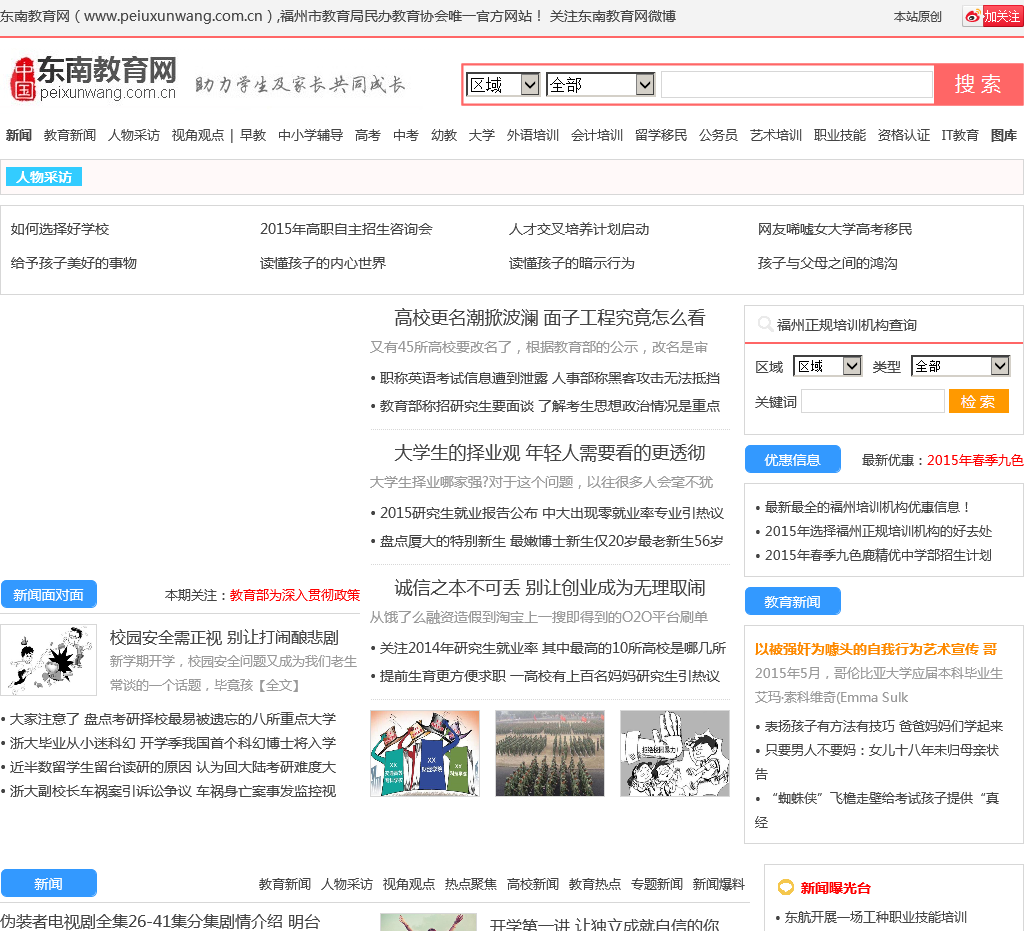This screenshot has height=931, width=1024.
Task: Open 视角观点 in the main navigation
Action: coord(198,135)
